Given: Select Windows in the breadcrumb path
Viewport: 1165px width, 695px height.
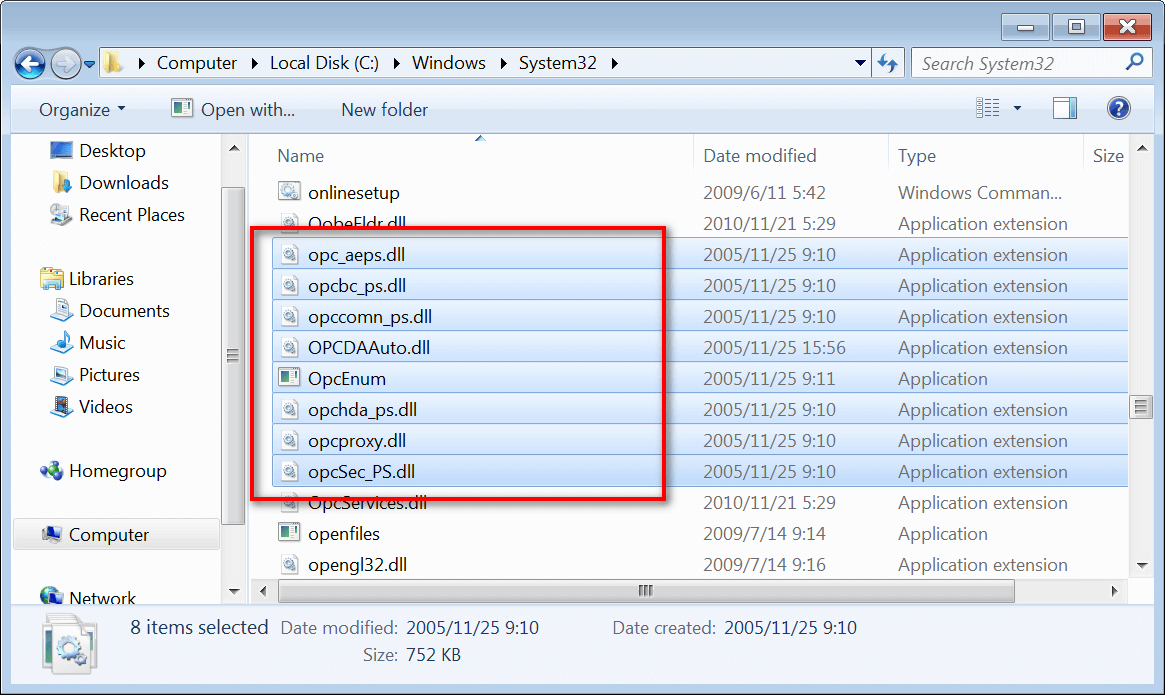Looking at the screenshot, I should click(449, 63).
